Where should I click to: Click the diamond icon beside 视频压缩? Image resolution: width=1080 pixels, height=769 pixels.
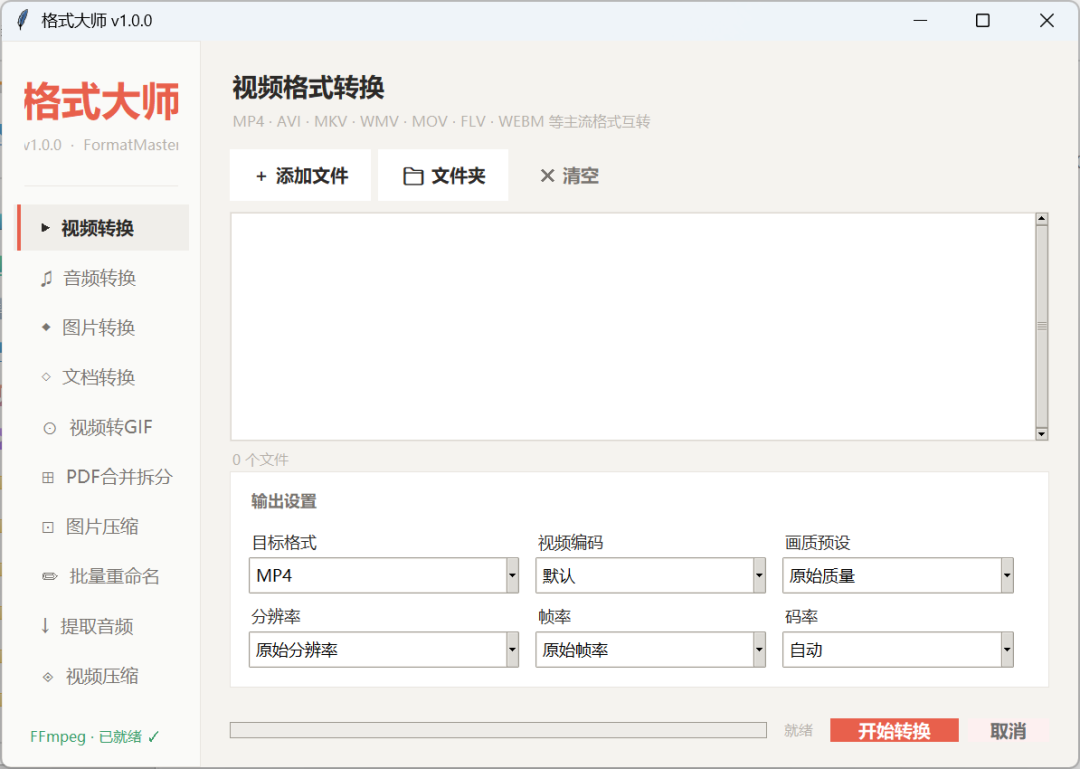pyautogui.click(x=48, y=677)
